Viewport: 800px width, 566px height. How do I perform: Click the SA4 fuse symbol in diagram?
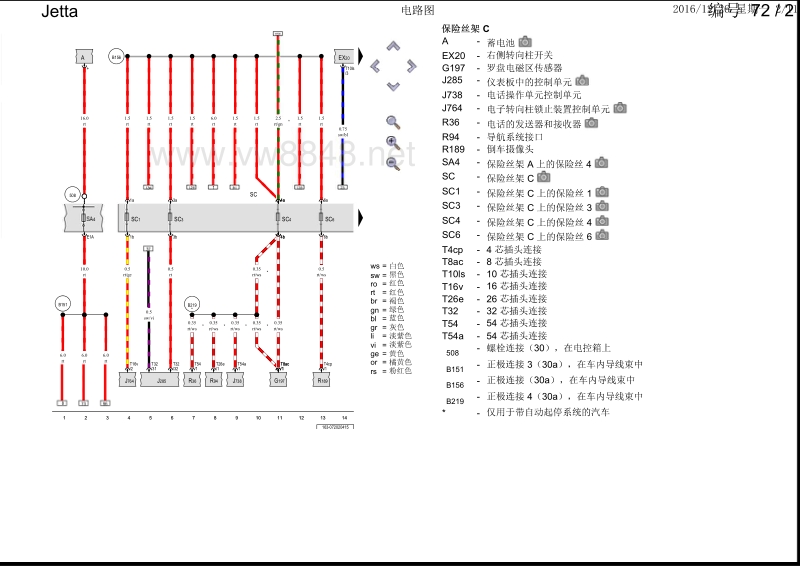pos(84,218)
